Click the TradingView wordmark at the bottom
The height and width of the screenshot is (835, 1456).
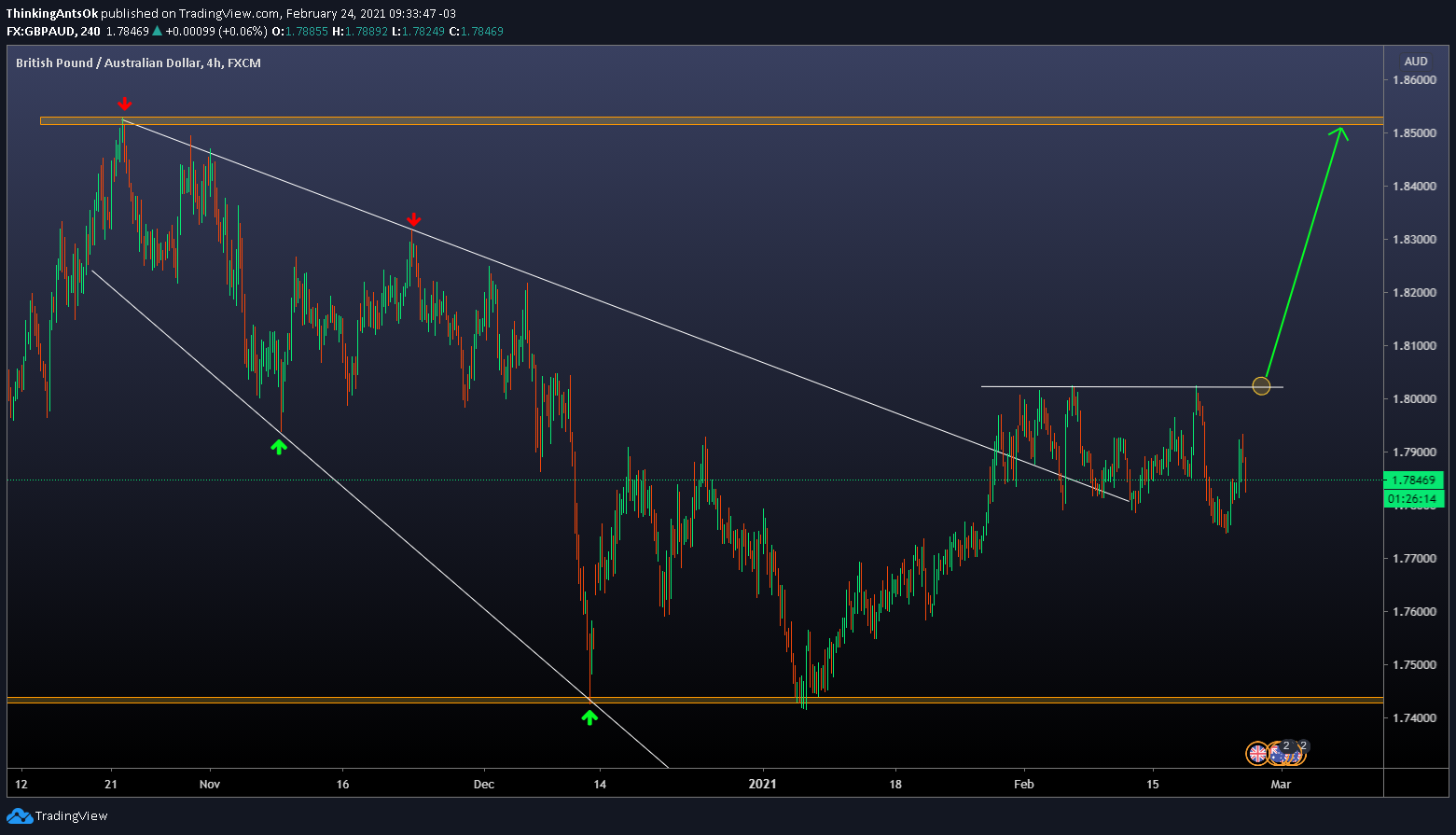(x=72, y=816)
